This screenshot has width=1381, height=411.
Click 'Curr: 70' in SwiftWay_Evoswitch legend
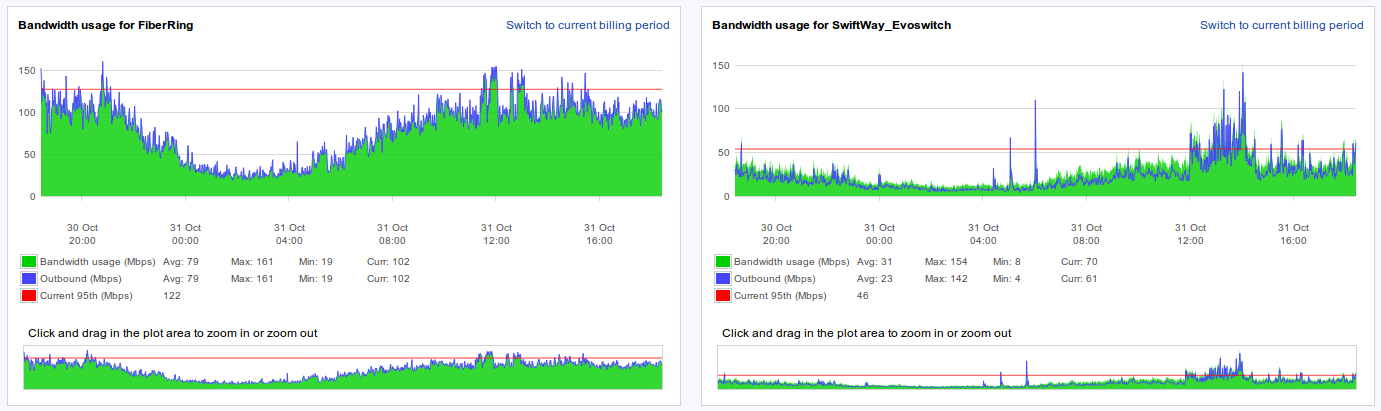[1079, 262]
